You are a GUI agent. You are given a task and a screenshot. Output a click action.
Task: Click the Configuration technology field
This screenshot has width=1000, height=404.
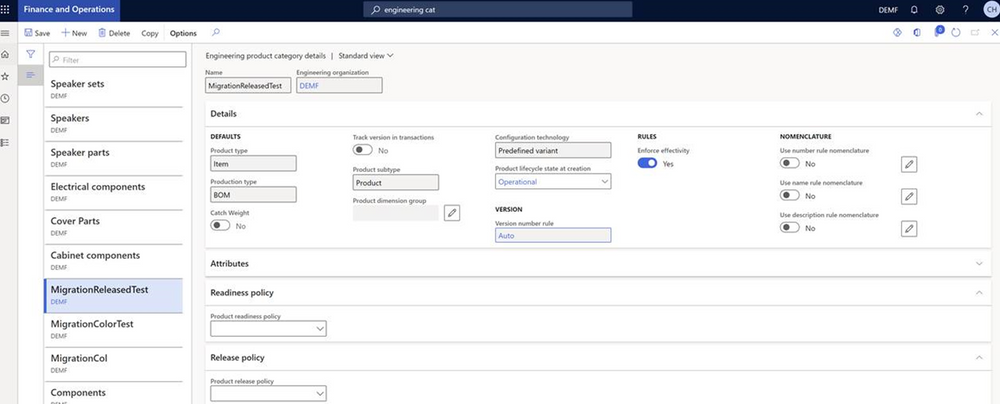tap(553, 150)
